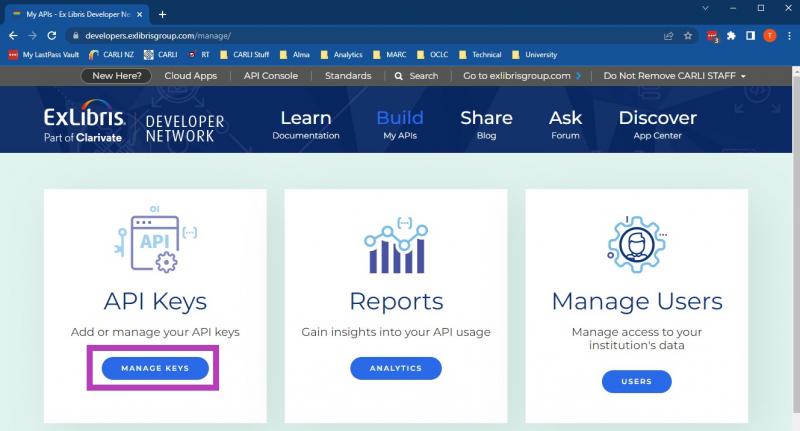Click the MANAGE KEYS button

click(155, 368)
